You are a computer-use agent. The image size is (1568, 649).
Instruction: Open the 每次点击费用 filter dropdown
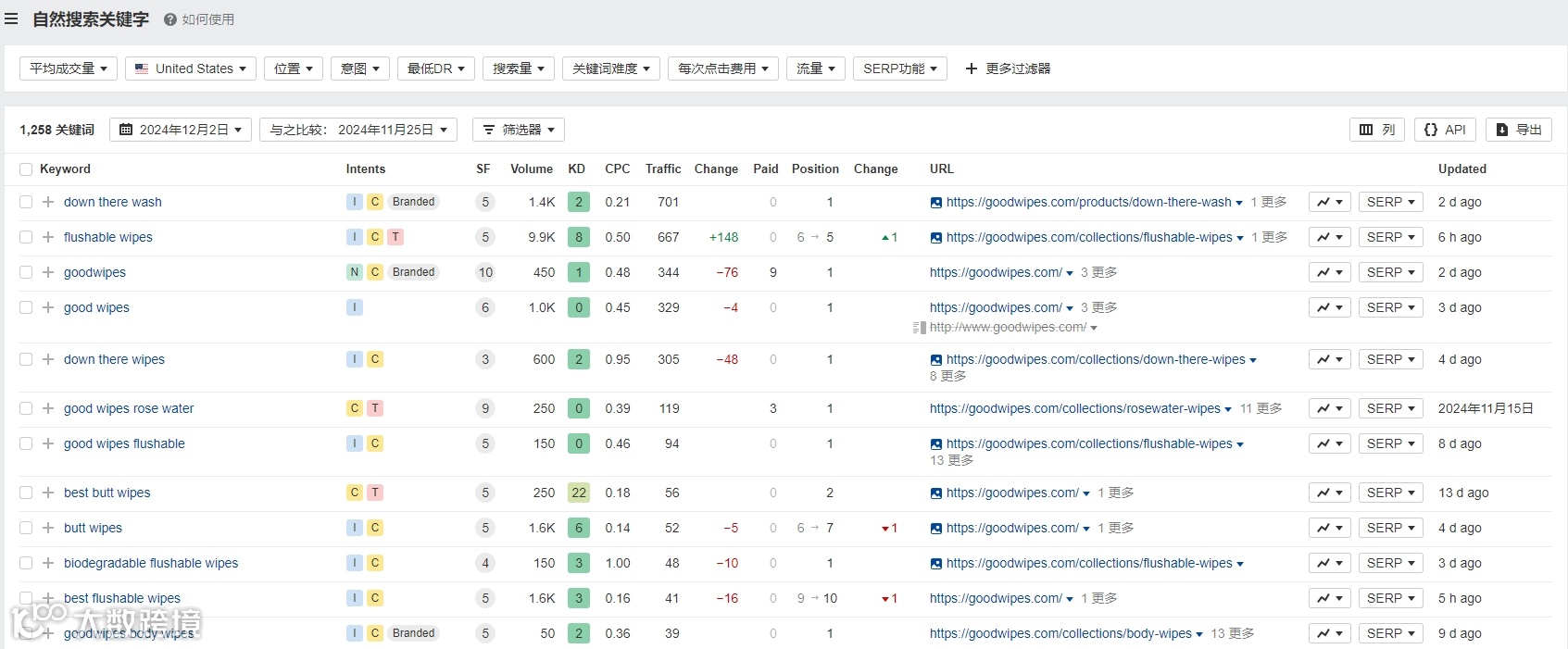pyautogui.click(x=723, y=69)
